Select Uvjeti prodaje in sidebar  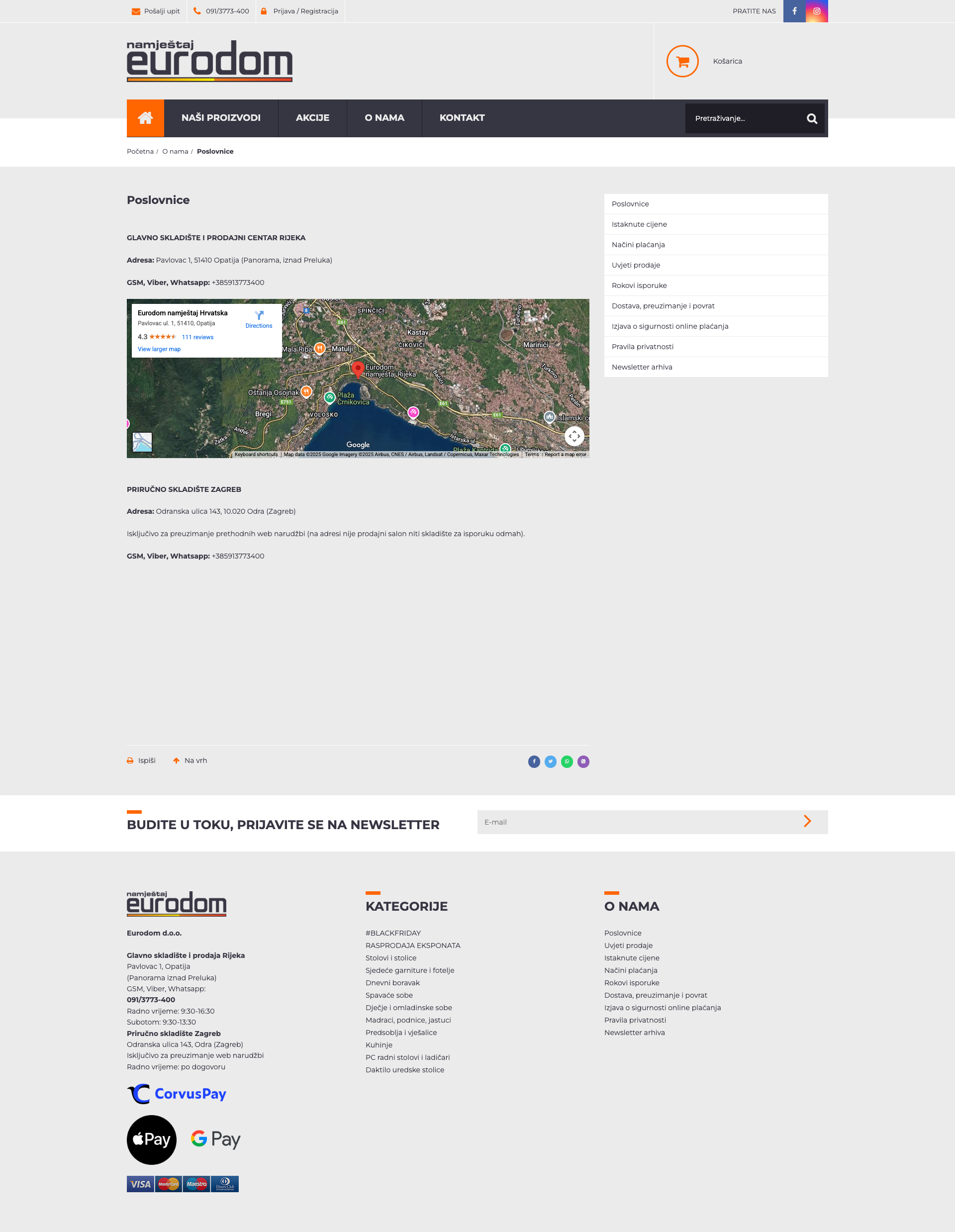636,265
